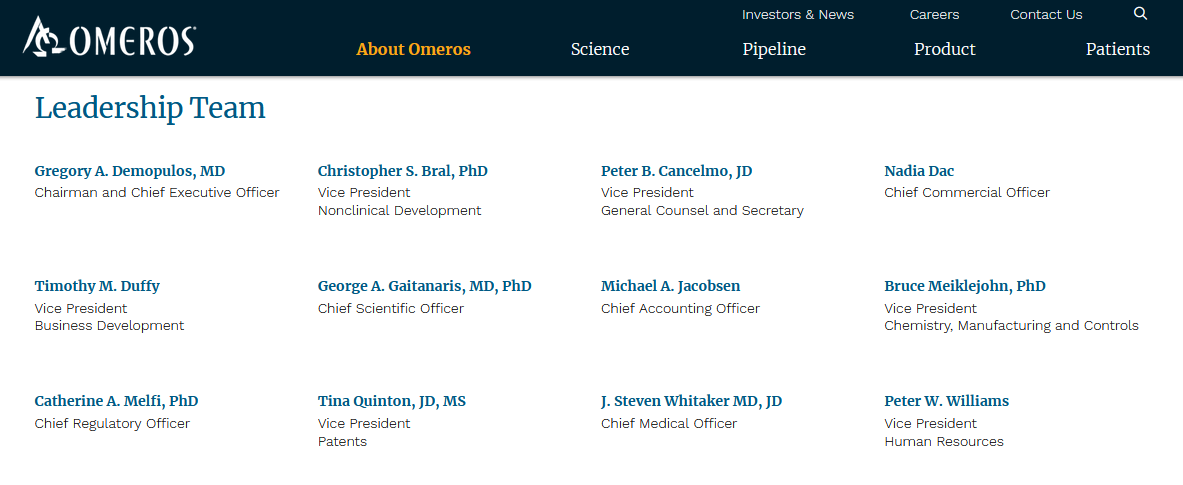Open Michael A. Jacobsen's profile
Screen dimensions: 1183x485
pos(671,287)
